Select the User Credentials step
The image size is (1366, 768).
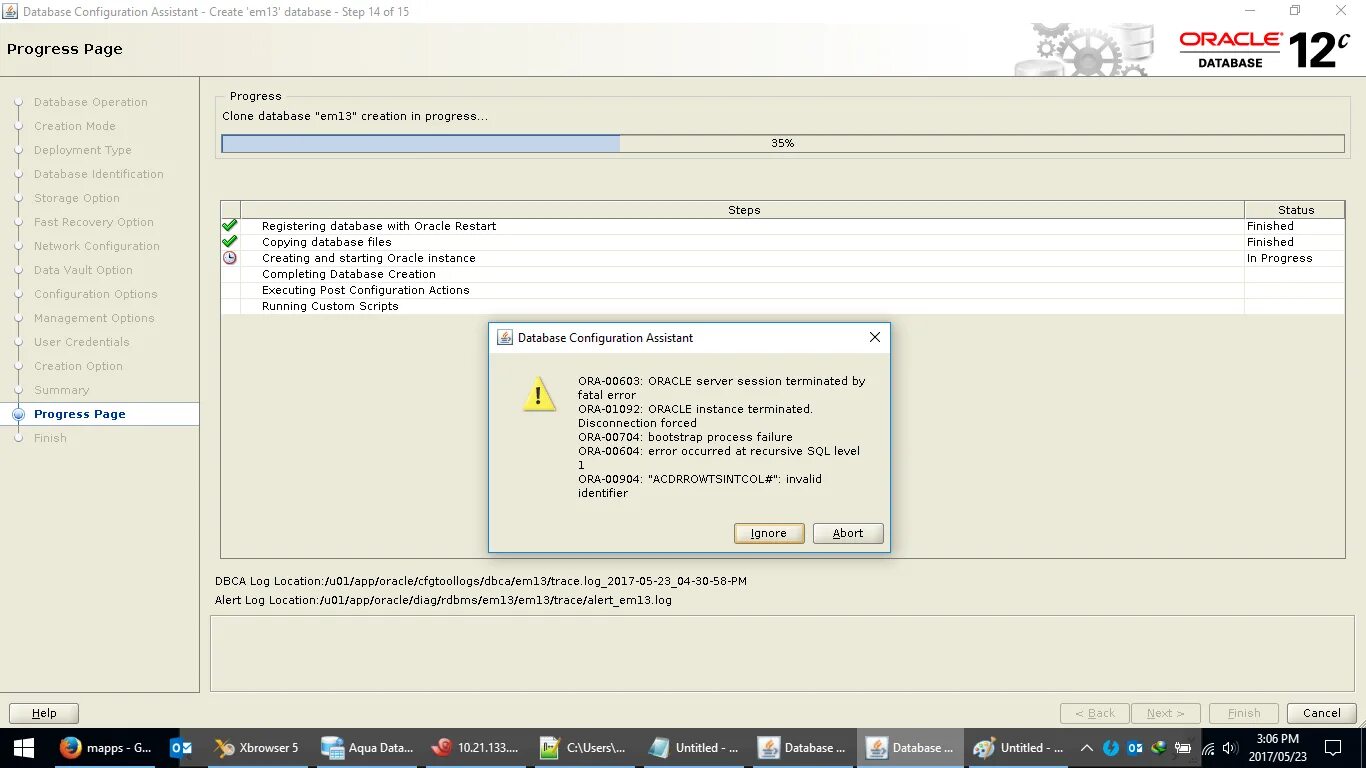[x=82, y=342]
